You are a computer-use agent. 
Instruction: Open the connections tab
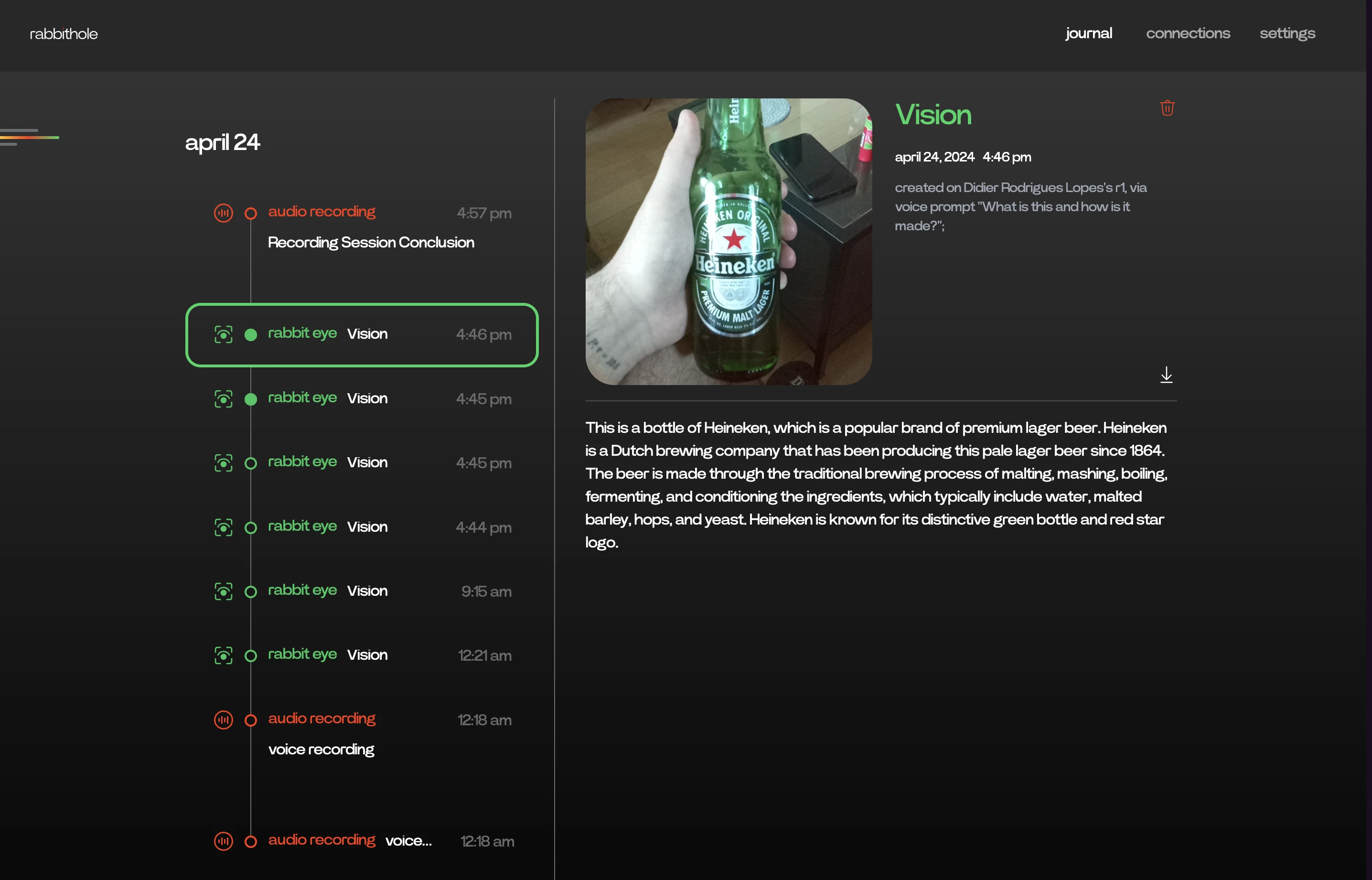click(1188, 33)
